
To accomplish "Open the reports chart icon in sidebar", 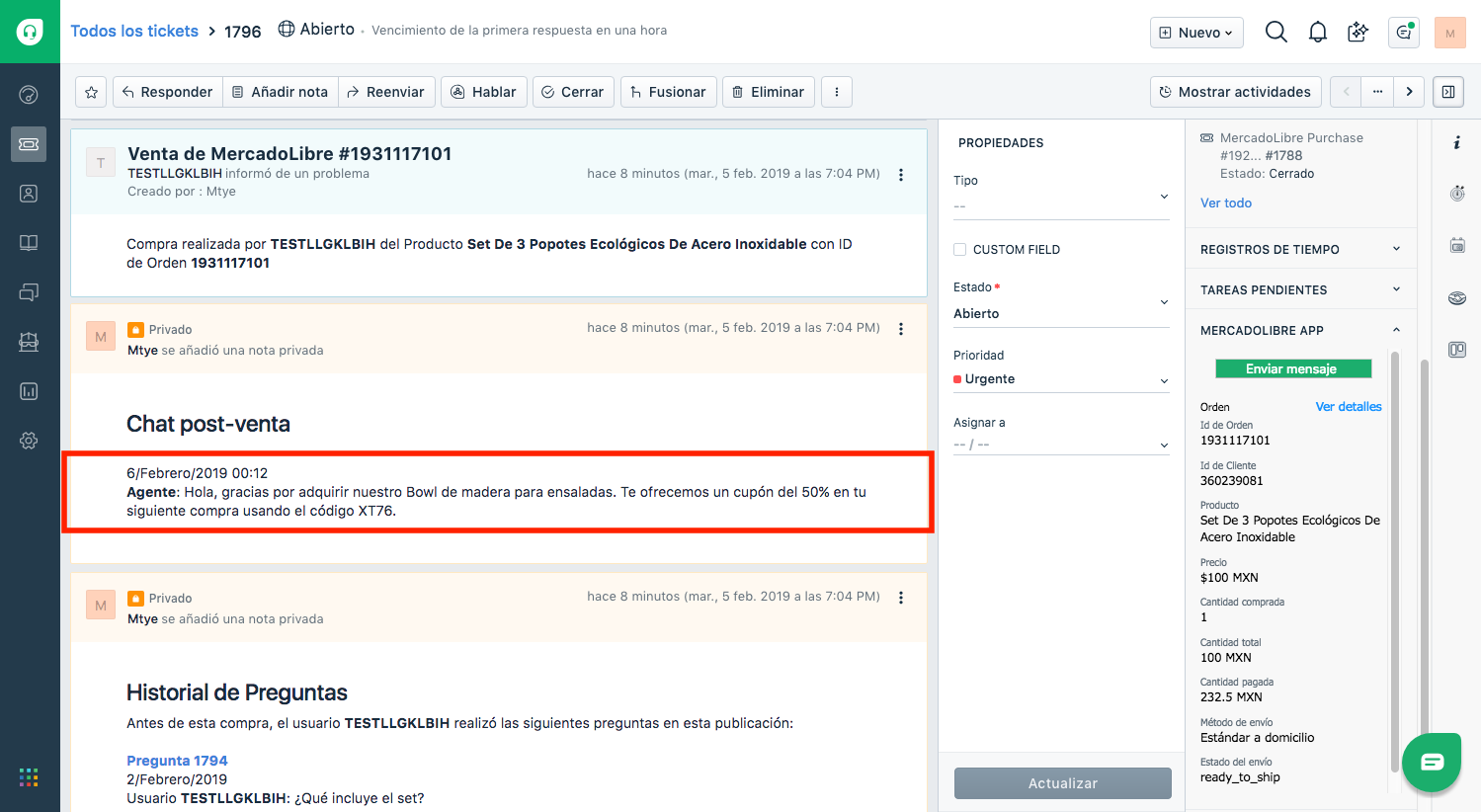I will [x=29, y=391].
